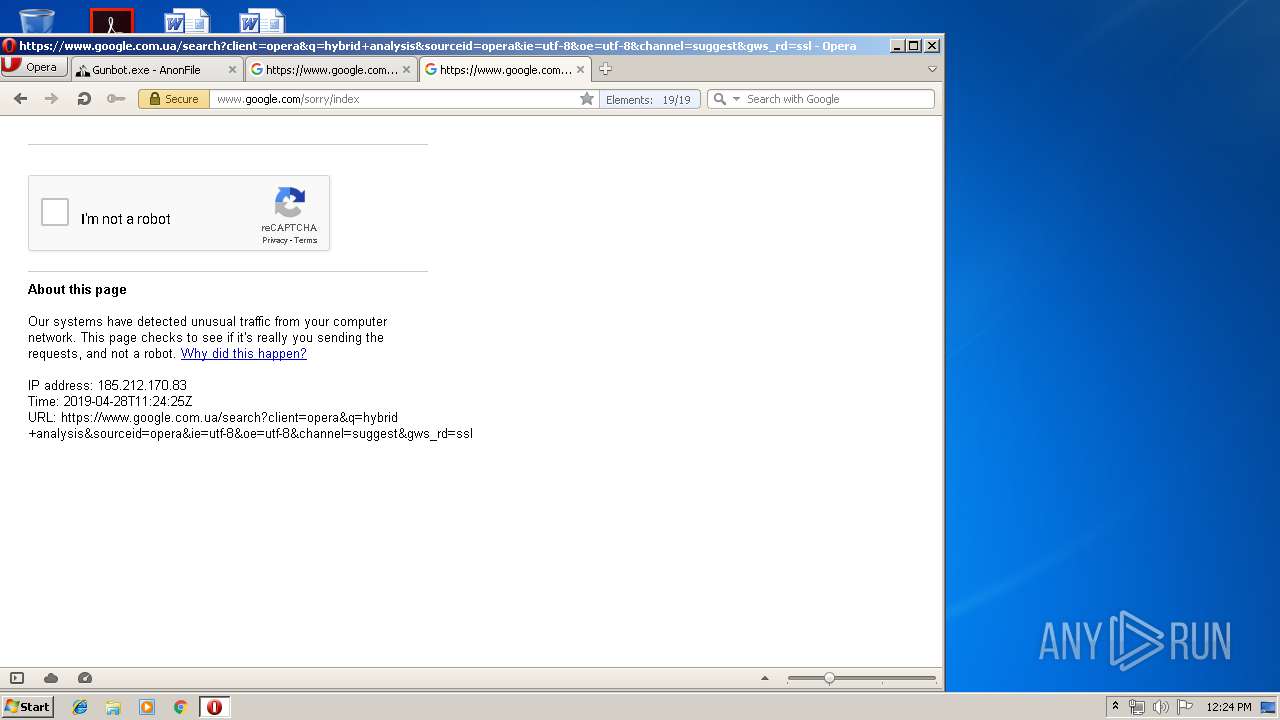Select the Adobe PDF desktop icon
The height and width of the screenshot is (720, 1280).
[x=112, y=20]
